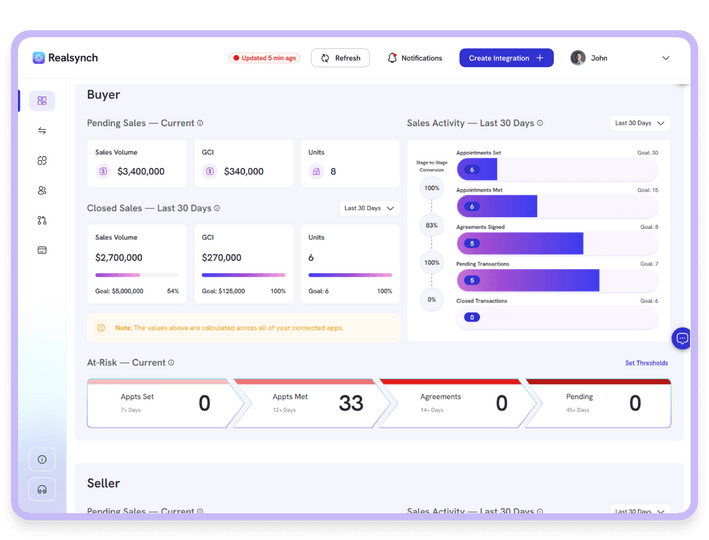Open the contacts people icon in sidebar
Image resolution: width=709 pixels, height=540 pixels.
point(42,190)
